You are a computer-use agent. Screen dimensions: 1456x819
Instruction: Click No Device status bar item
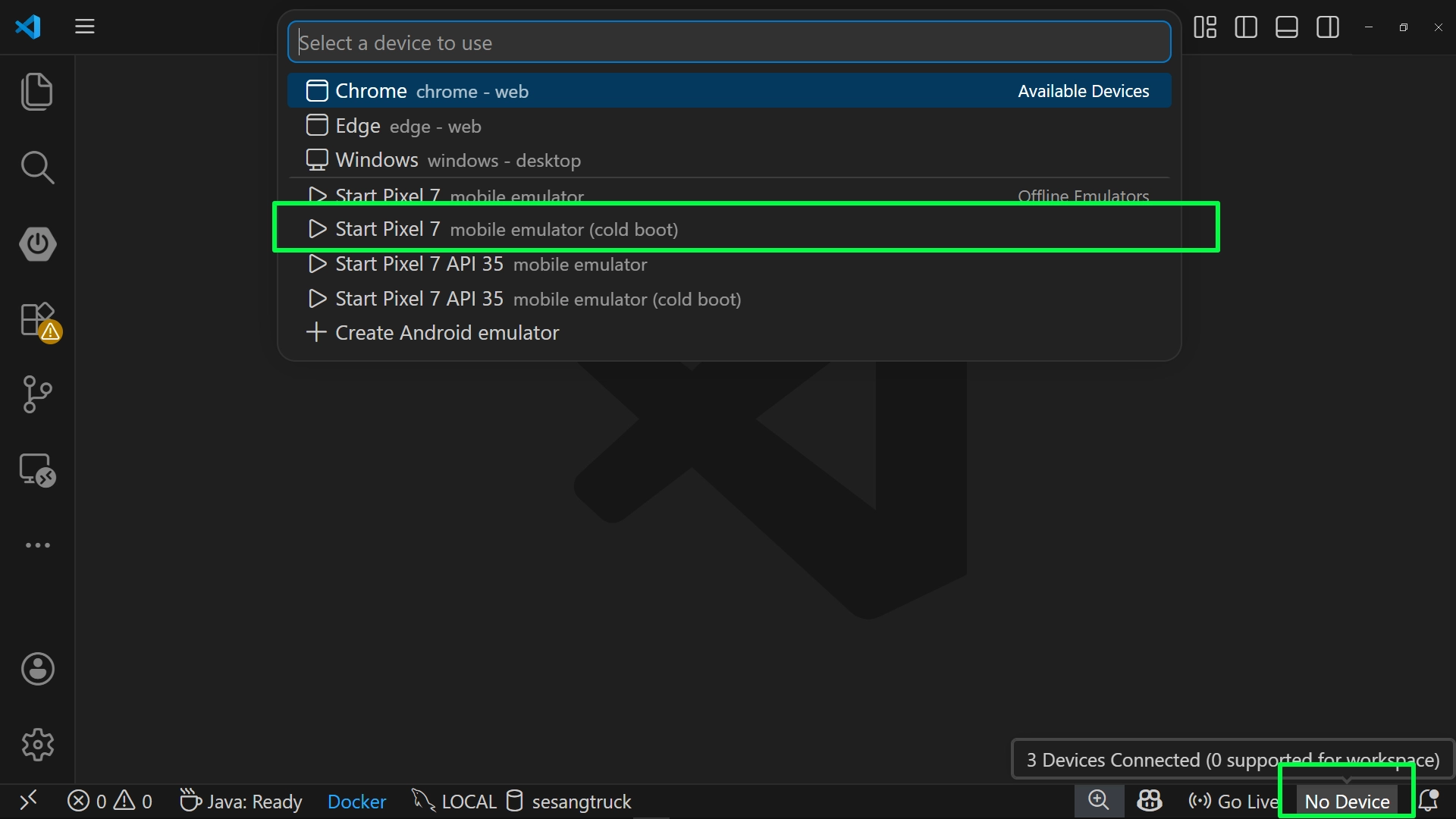point(1347,802)
